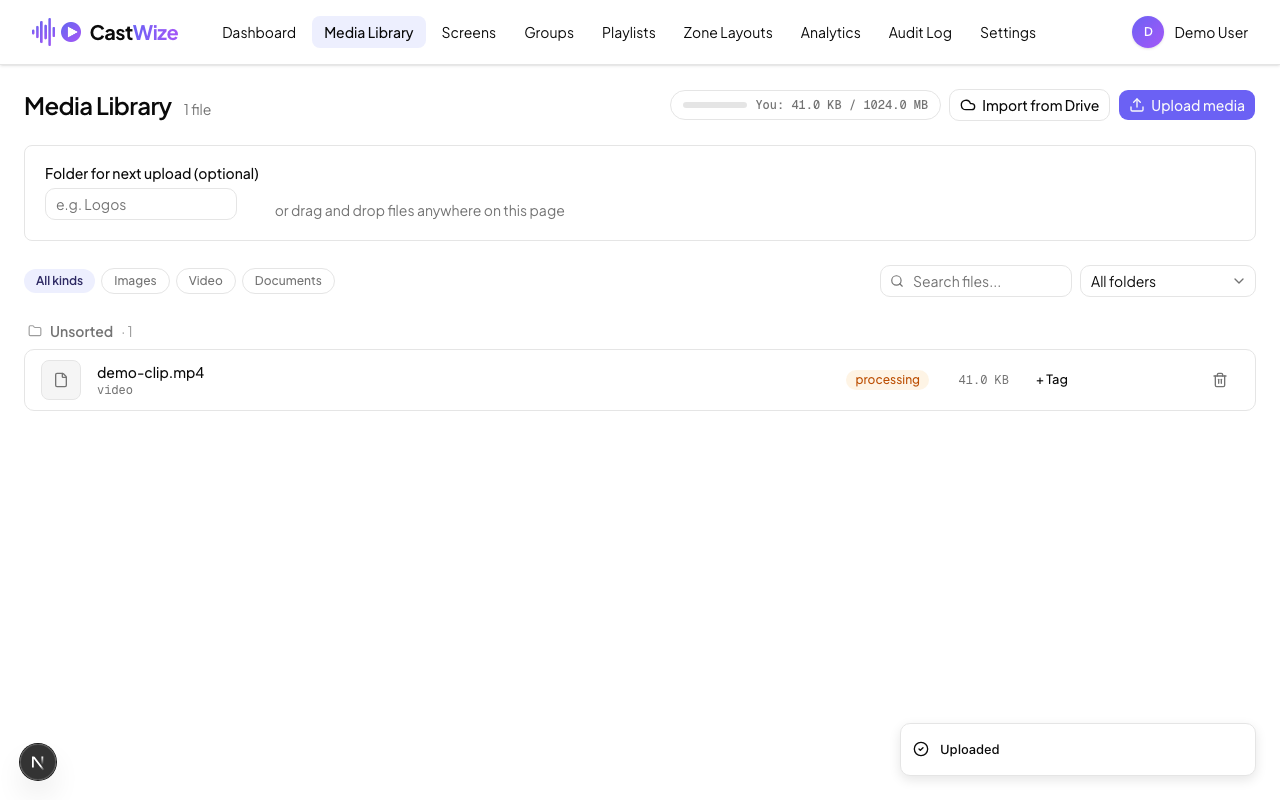Screen dimensions: 1280x800
Task: Go to the Dashboard page
Action: coord(259,32)
